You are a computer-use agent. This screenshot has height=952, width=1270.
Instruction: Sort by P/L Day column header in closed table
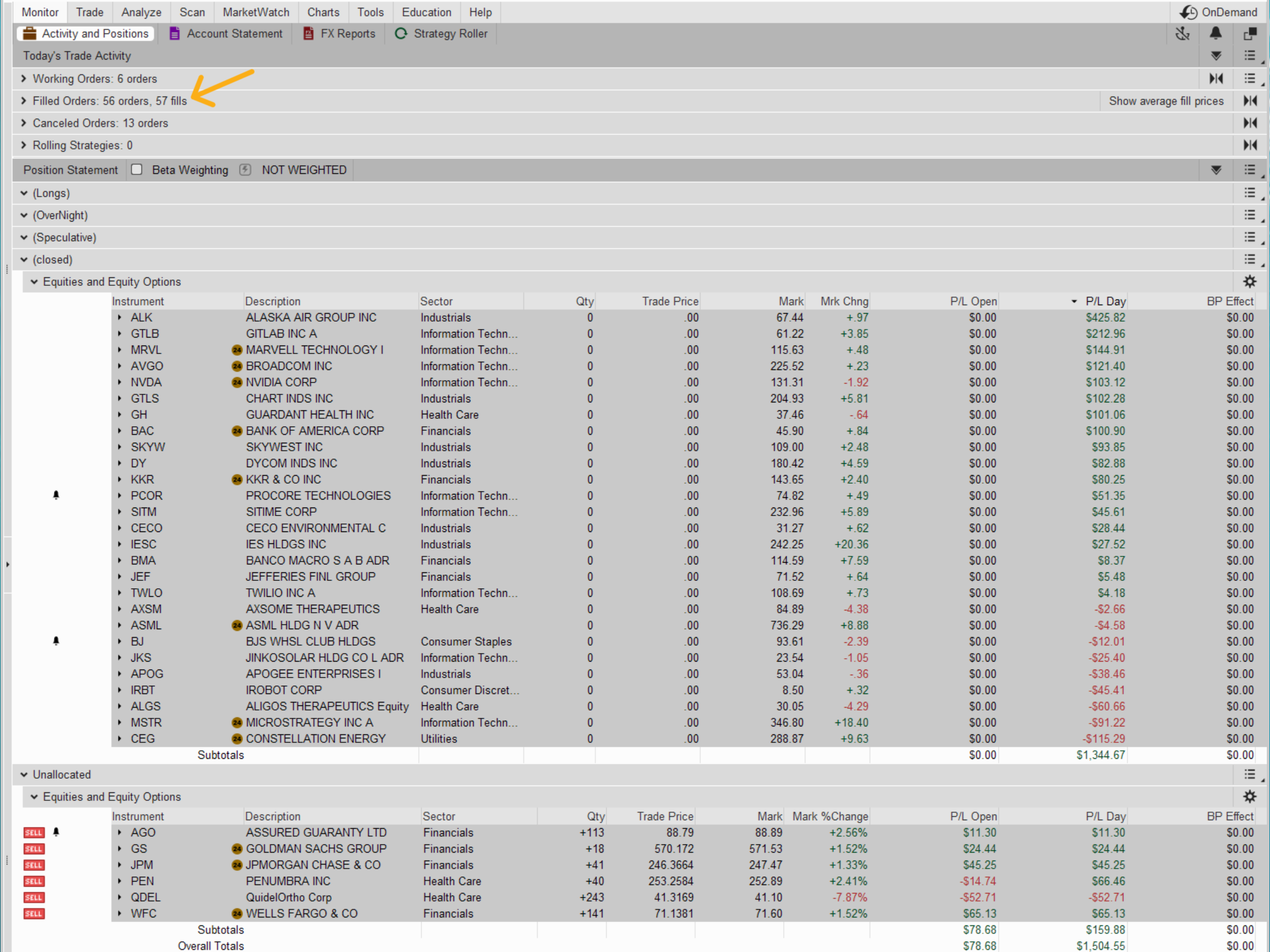(x=1105, y=301)
